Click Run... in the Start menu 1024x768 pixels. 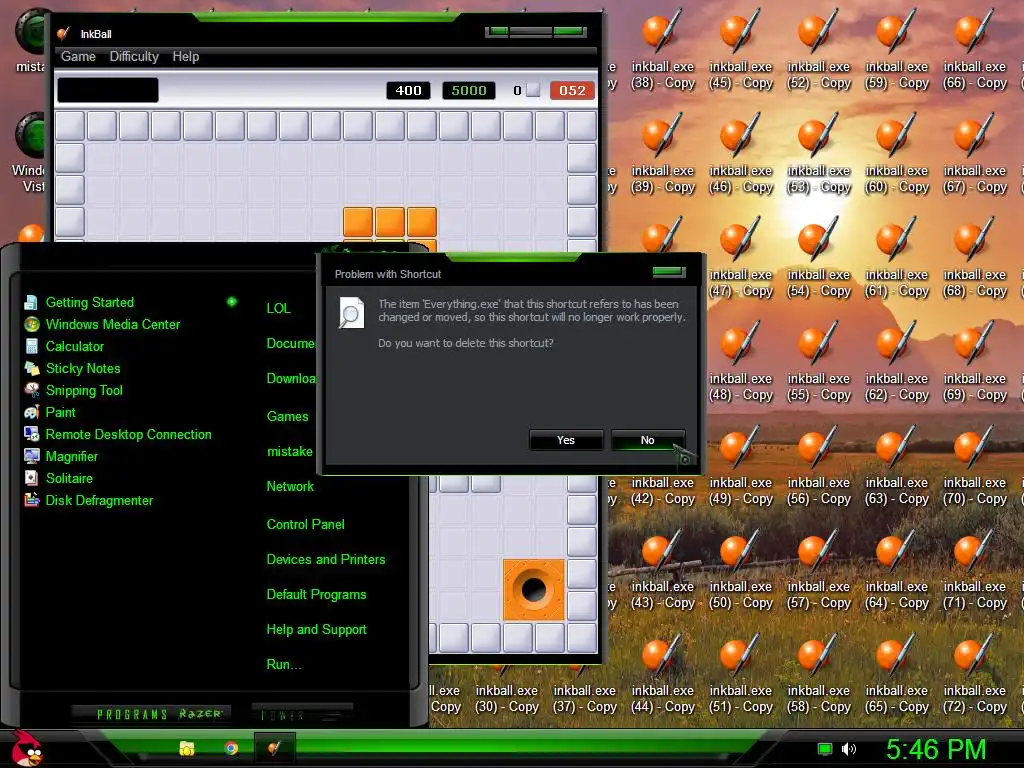(x=284, y=665)
